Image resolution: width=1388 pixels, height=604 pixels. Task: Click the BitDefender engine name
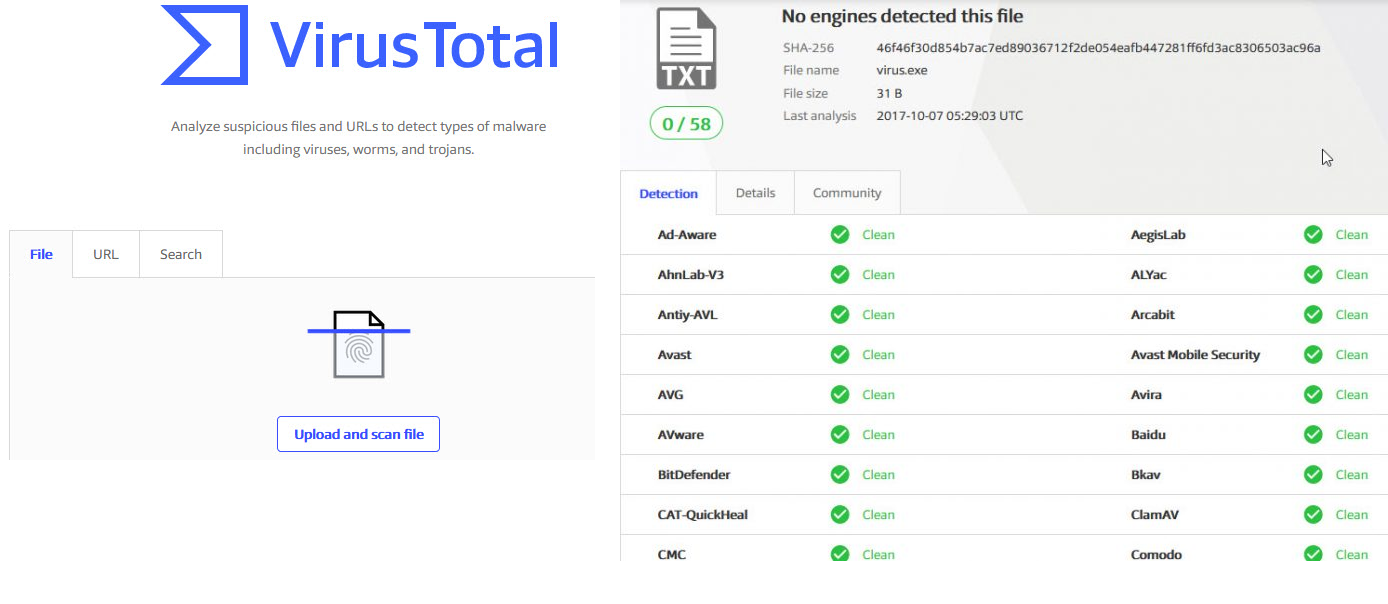coord(694,474)
